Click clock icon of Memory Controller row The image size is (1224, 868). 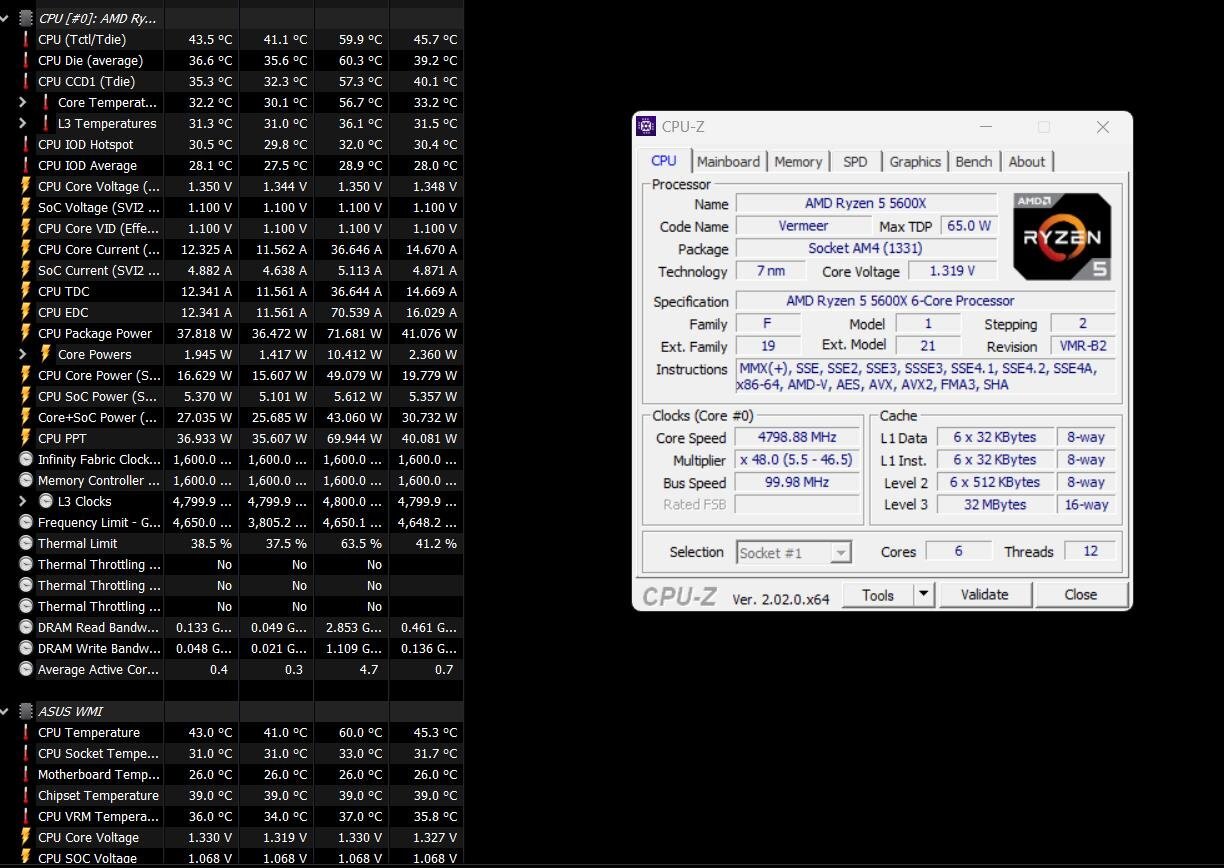click(26, 480)
